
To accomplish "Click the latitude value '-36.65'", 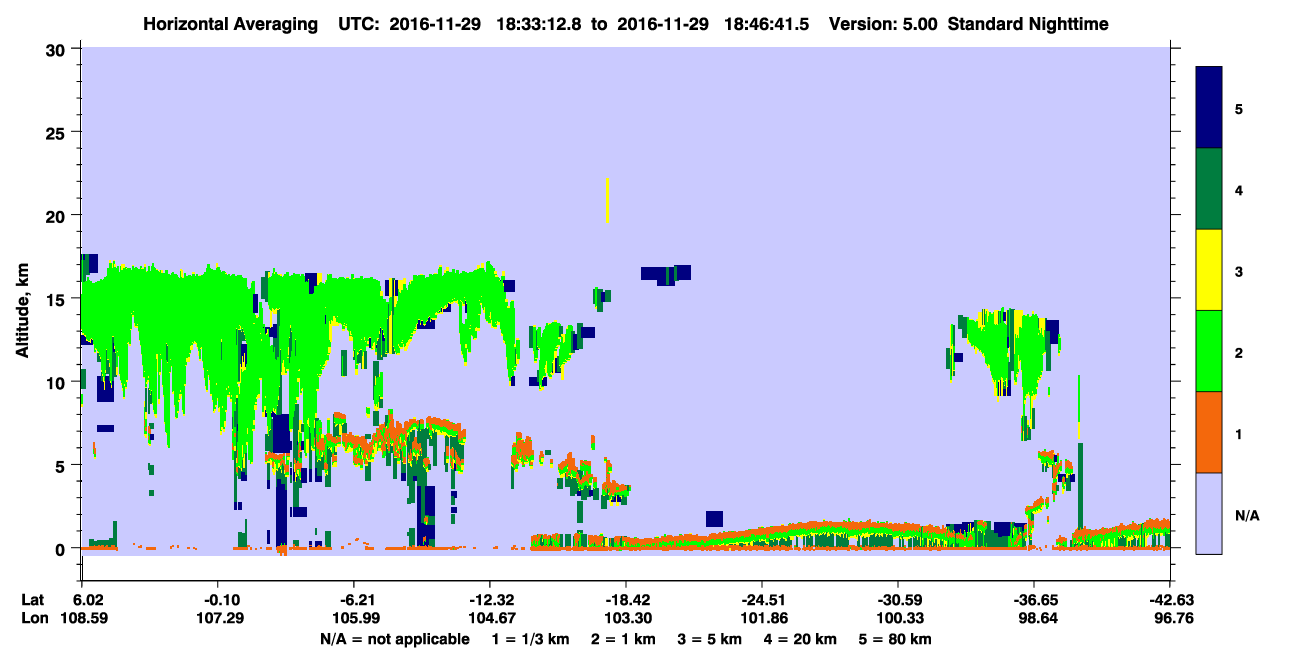I will pos(1033,599).
